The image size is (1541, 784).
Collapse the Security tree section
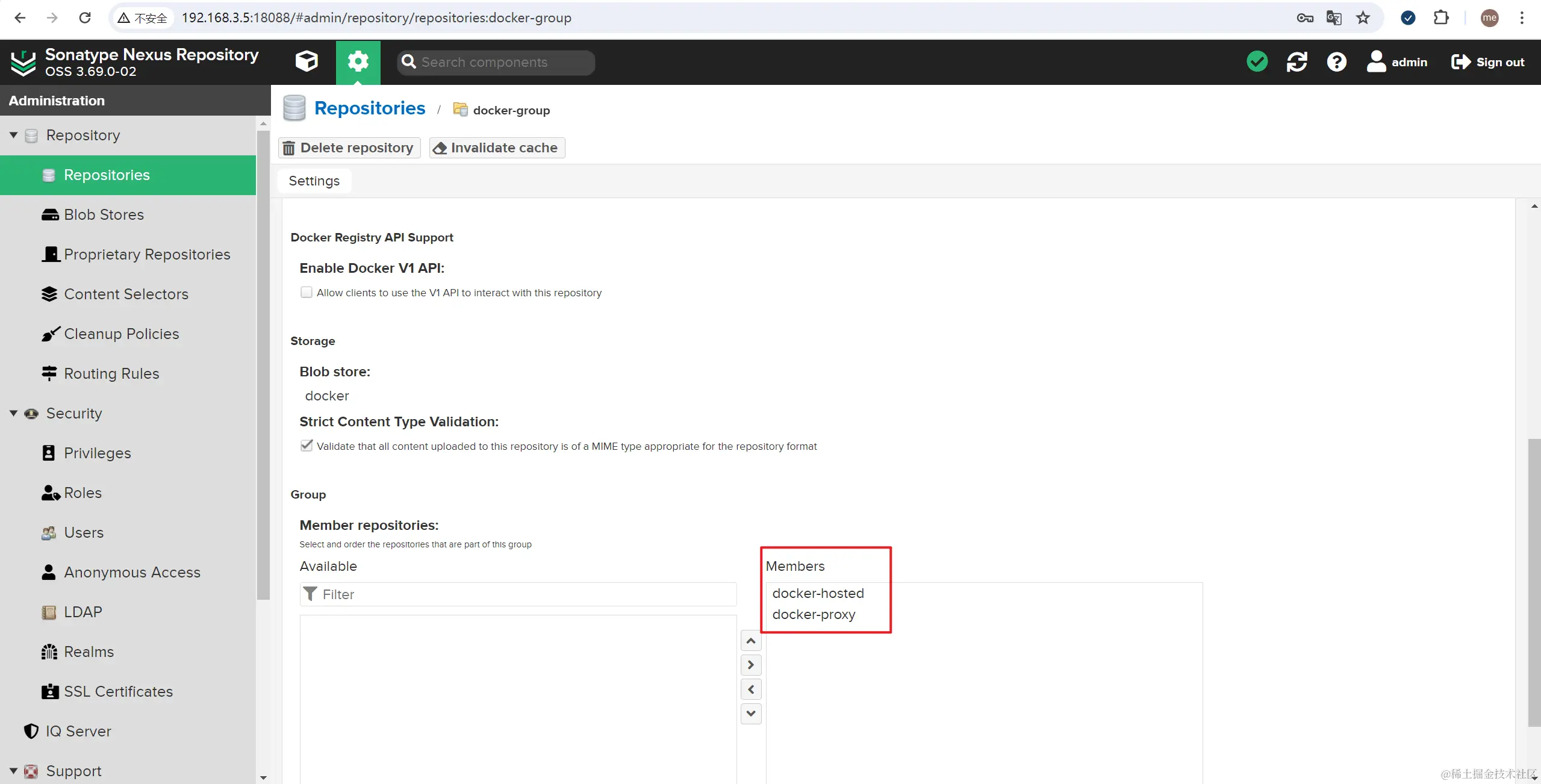pos(13,413)
